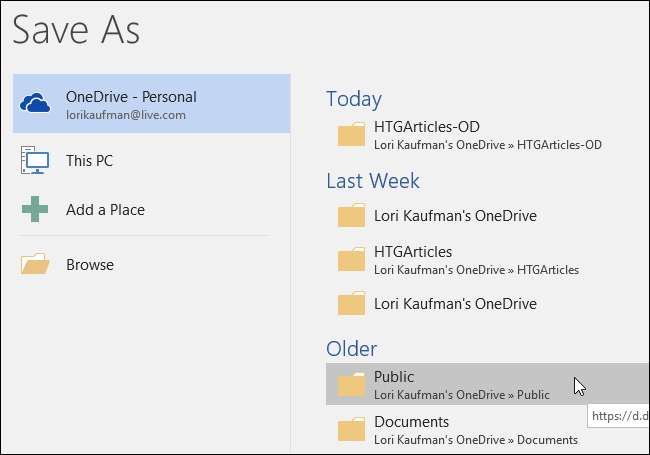Select the OneDrive - Personal location label
Viewport: 650px width, 455px height.
pyautogui.click(x=131, y=97)
